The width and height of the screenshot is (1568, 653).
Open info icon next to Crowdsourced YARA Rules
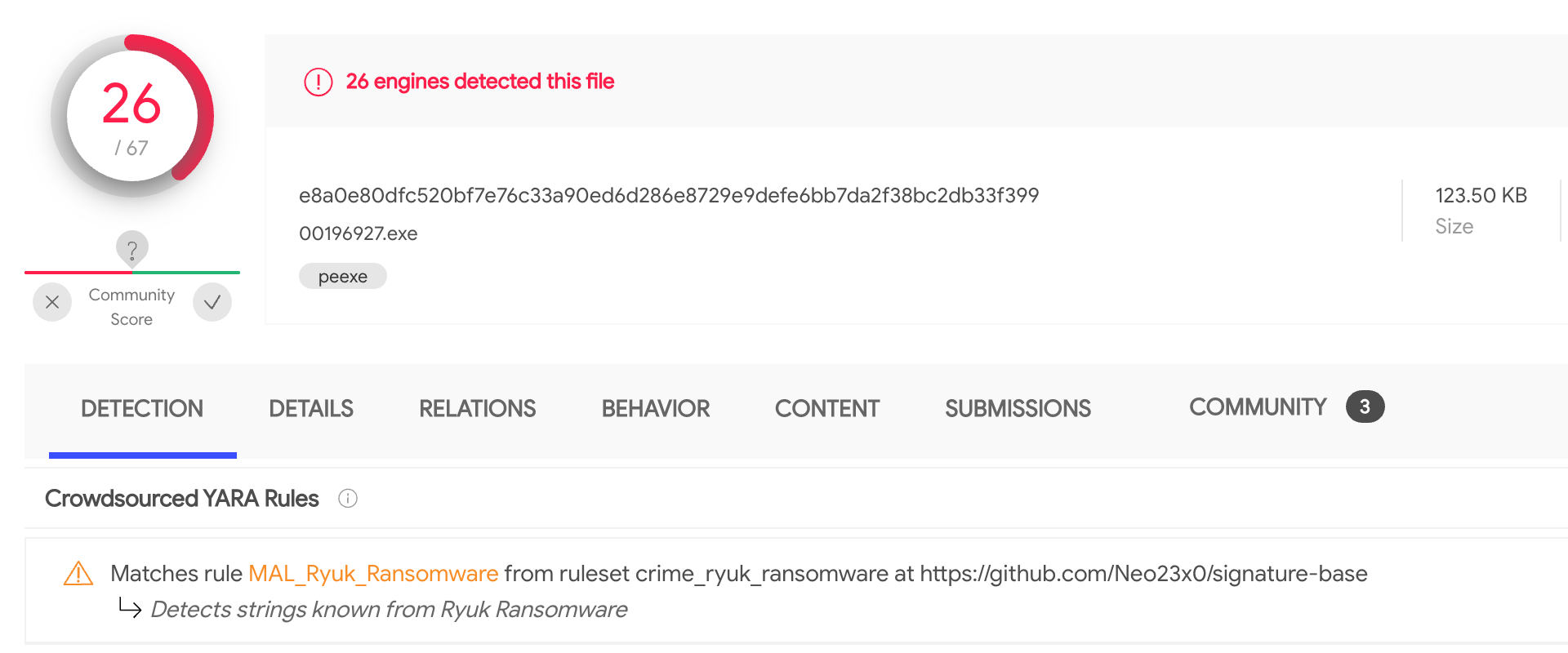[x=348, y=498]
